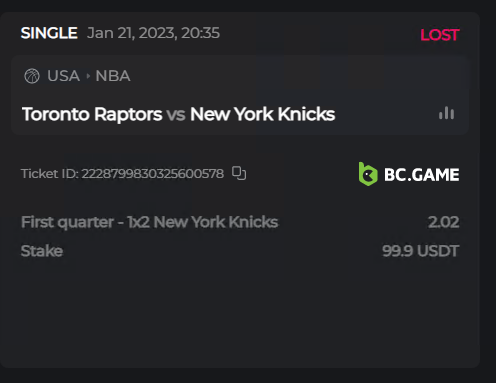Image resolution: width=496 pixels, height=383 pixels.
Task: Click the 99.9 USDT stake amount
Action: point(421,251)
